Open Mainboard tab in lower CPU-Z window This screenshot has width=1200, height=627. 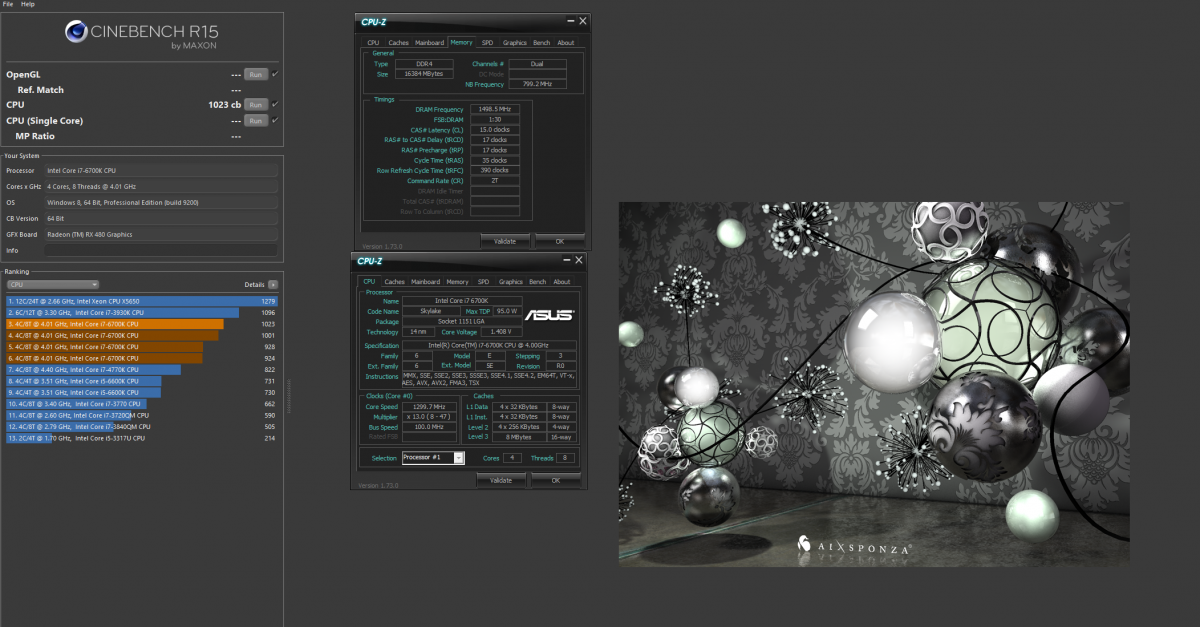pos(426,282)
